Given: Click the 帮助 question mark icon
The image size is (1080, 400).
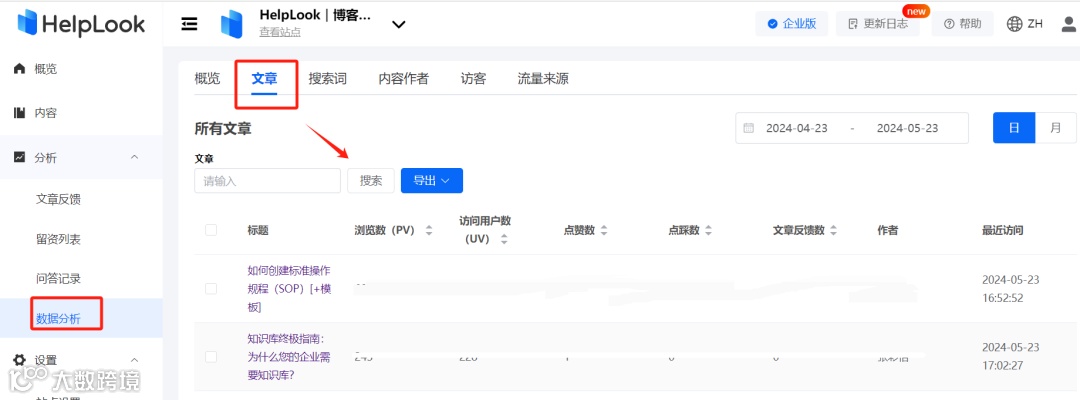Looking at the screenshot, I should [x=949, y=24].
